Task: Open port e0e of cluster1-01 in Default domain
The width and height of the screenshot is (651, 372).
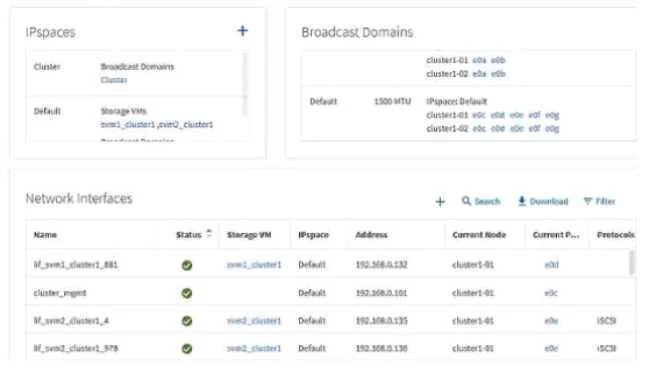Action: click(516, 115)
